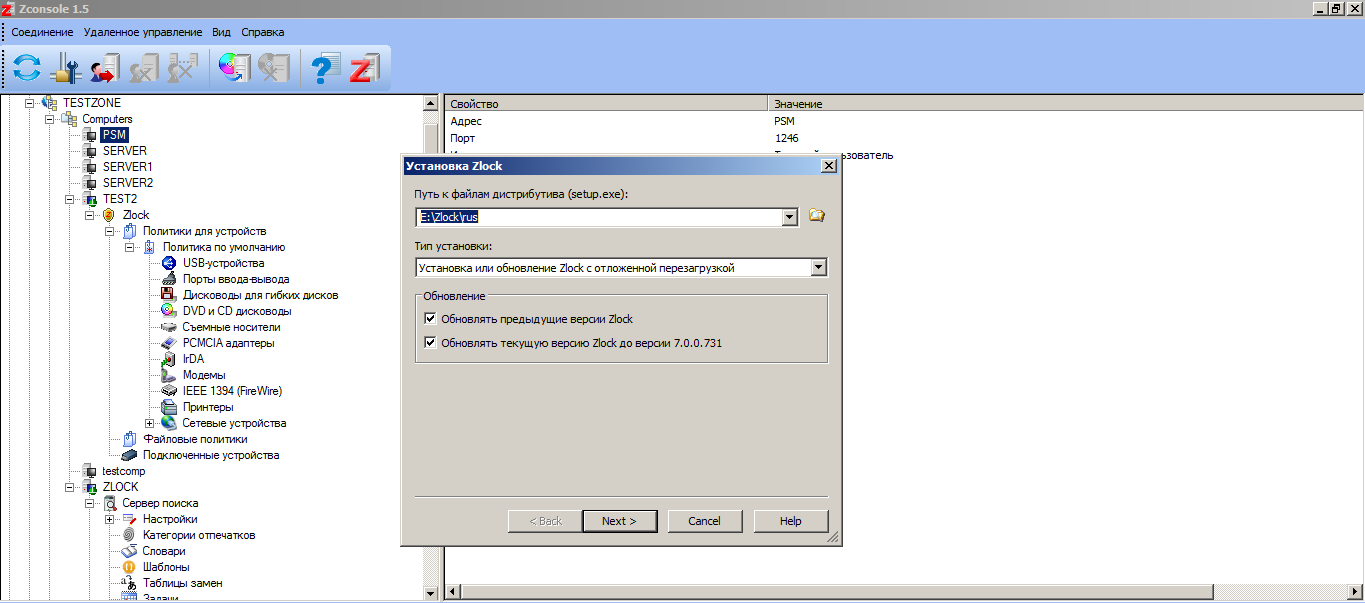Click the USB-устройства tree icon

pyautogui.click(x=169, y=263)
